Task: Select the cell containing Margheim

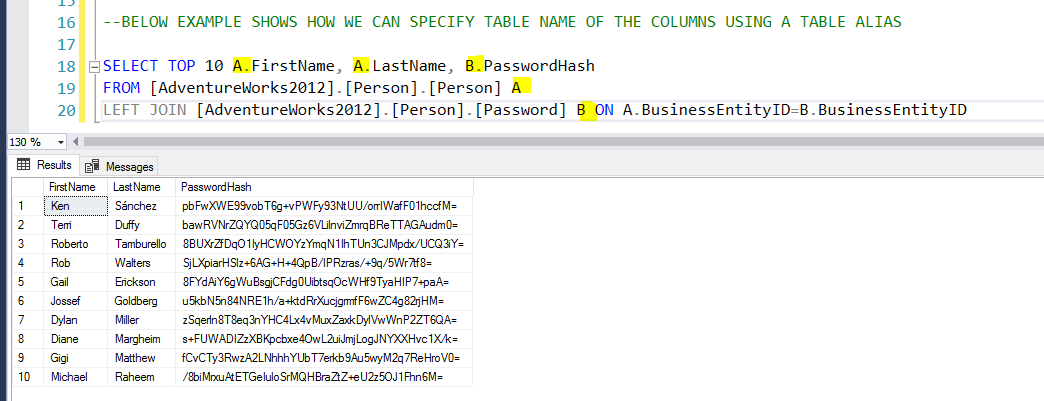Action: point(141,339)
